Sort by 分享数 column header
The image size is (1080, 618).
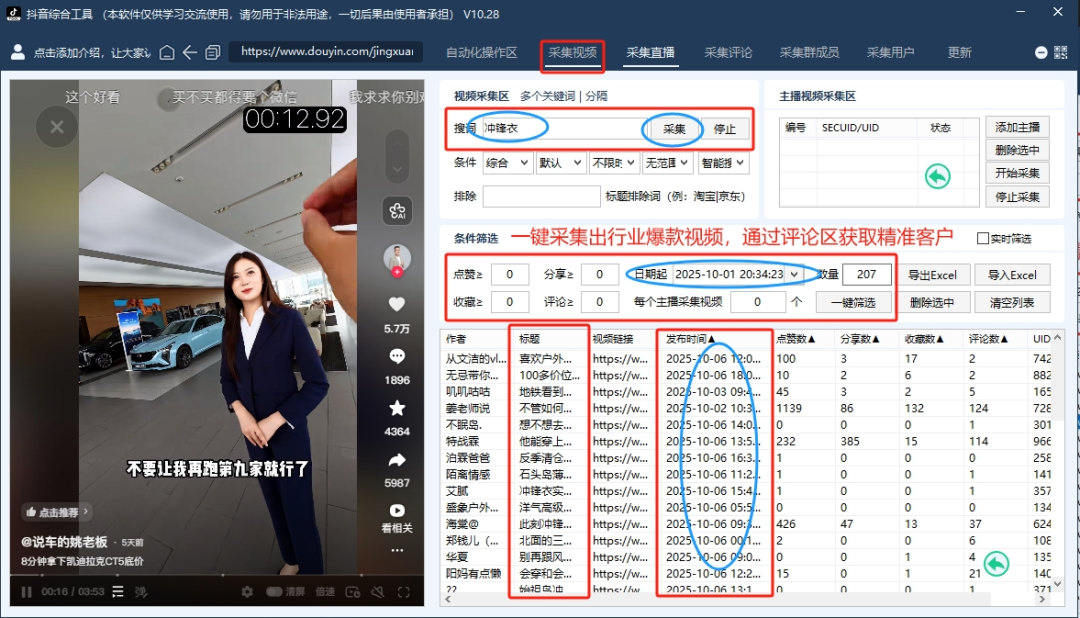coord(858,339)
